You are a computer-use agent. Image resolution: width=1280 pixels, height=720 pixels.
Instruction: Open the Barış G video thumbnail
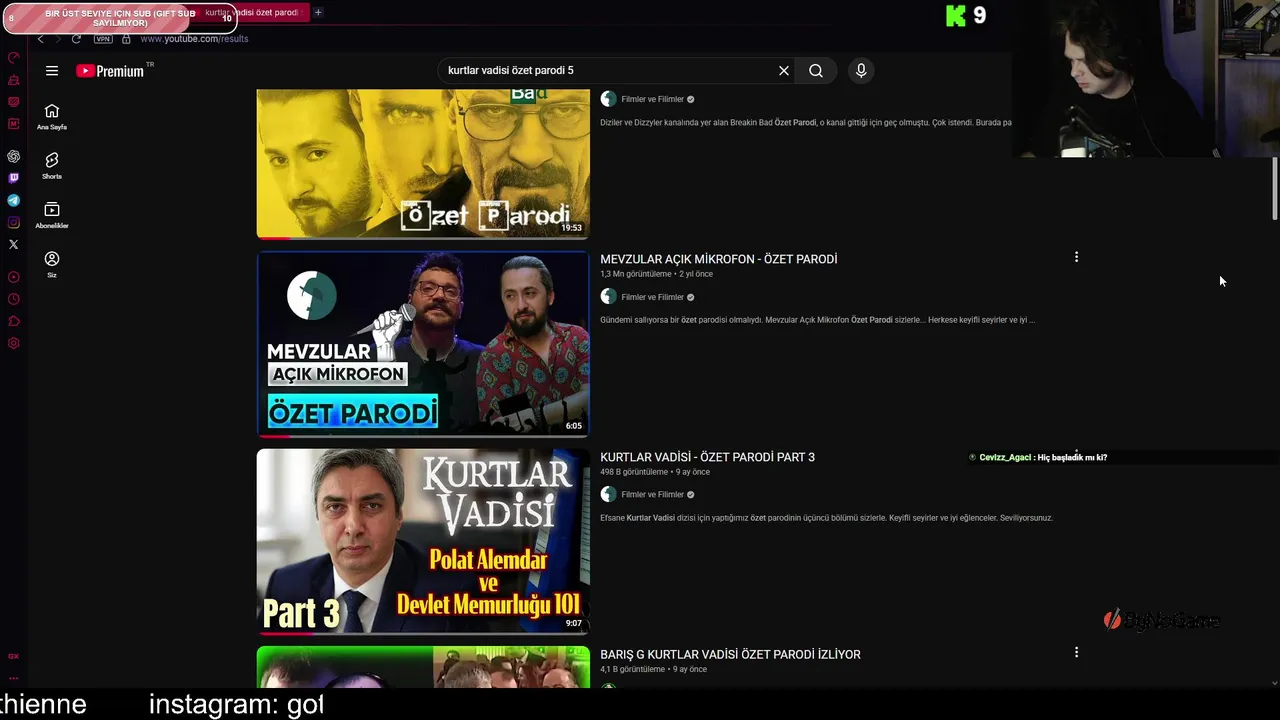(x=423, y=667)
